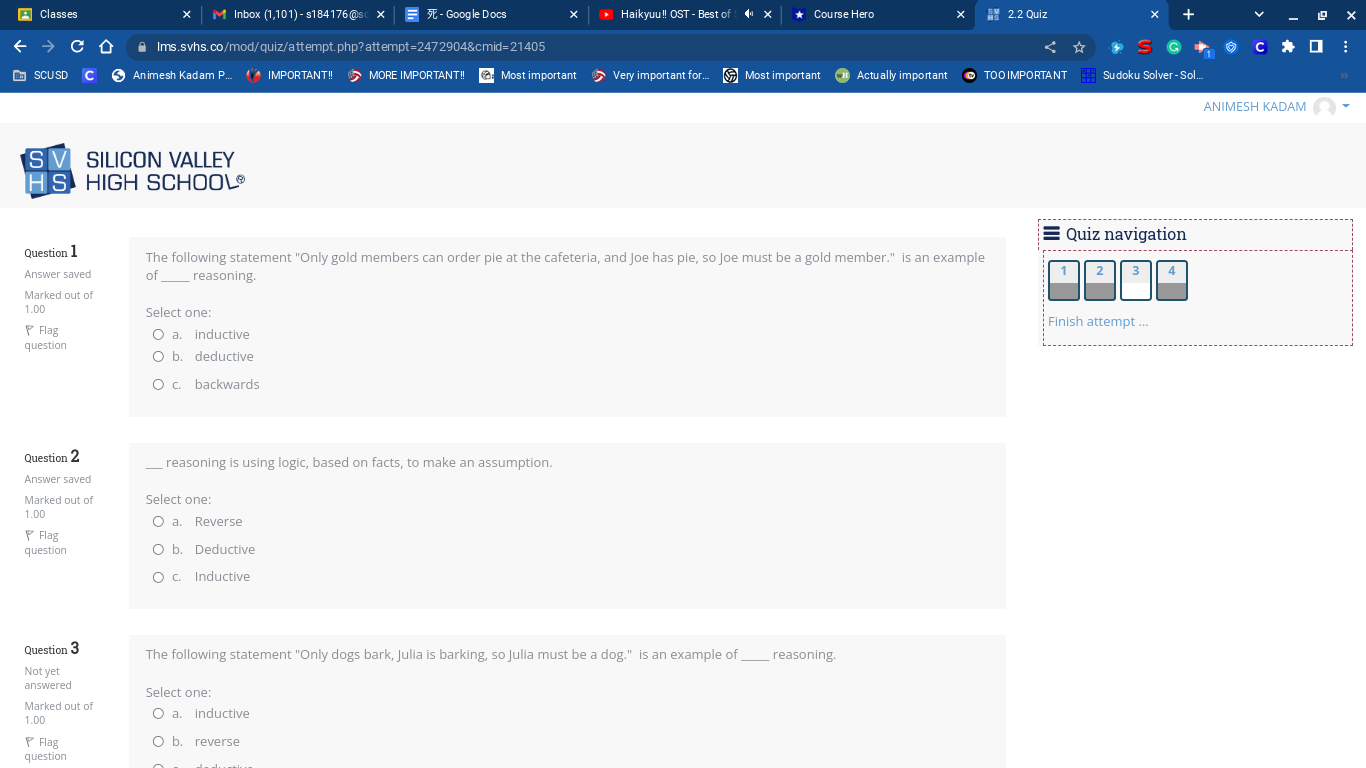1366x768 pixels.
Task: Open the Animesh Kadam P... bookmark
Action: tap(172, 75)
